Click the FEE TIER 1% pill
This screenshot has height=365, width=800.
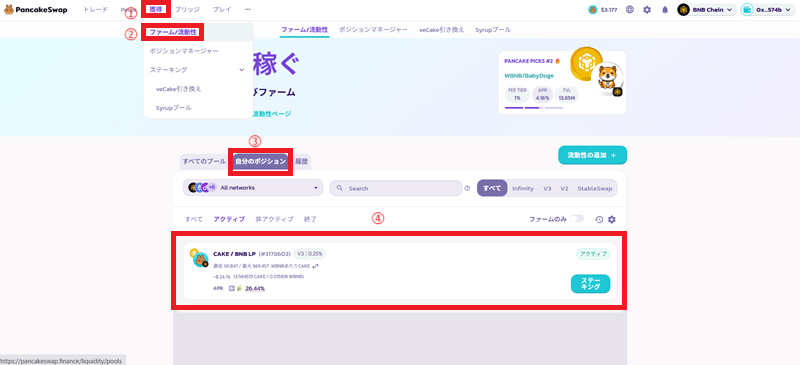517,94
